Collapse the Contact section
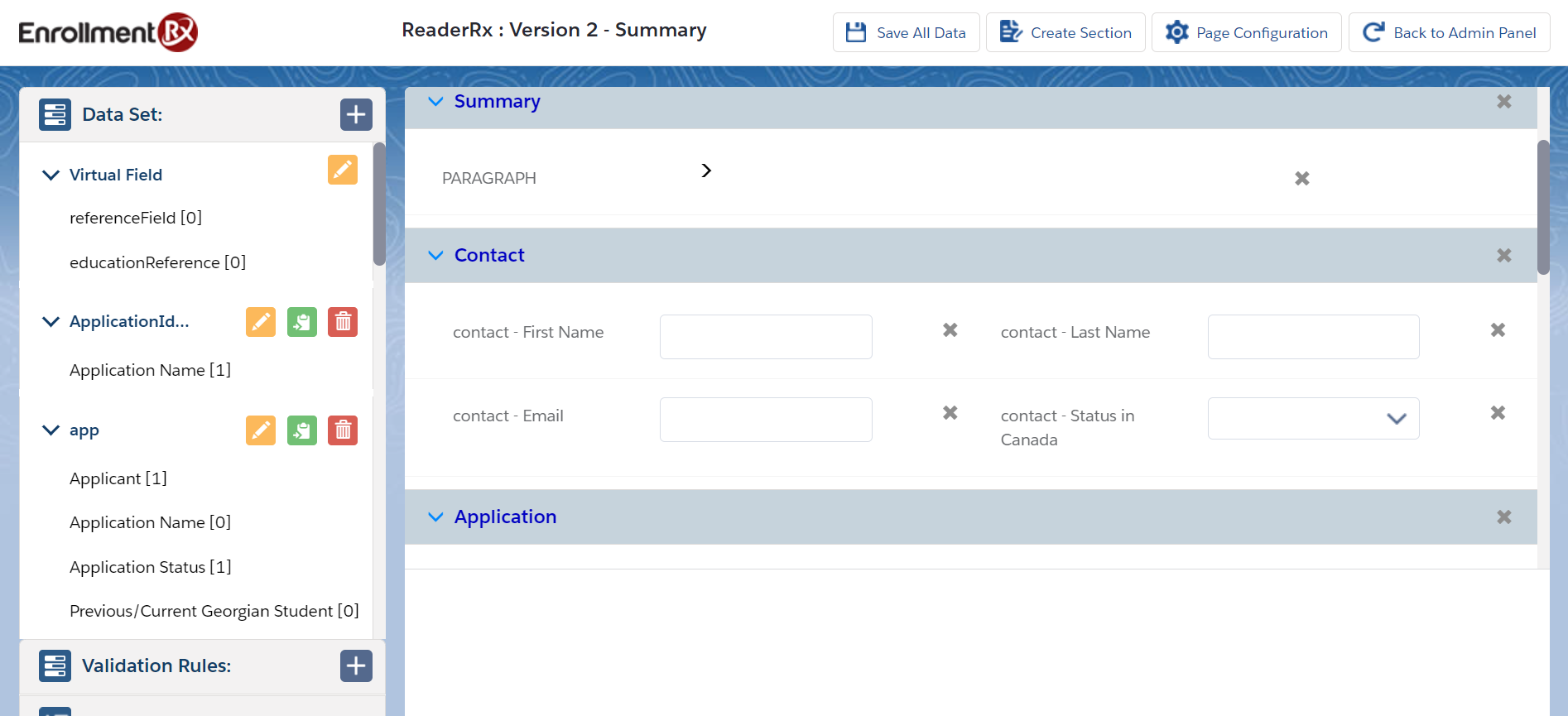The image size is (1568, 716). [435, 256]
